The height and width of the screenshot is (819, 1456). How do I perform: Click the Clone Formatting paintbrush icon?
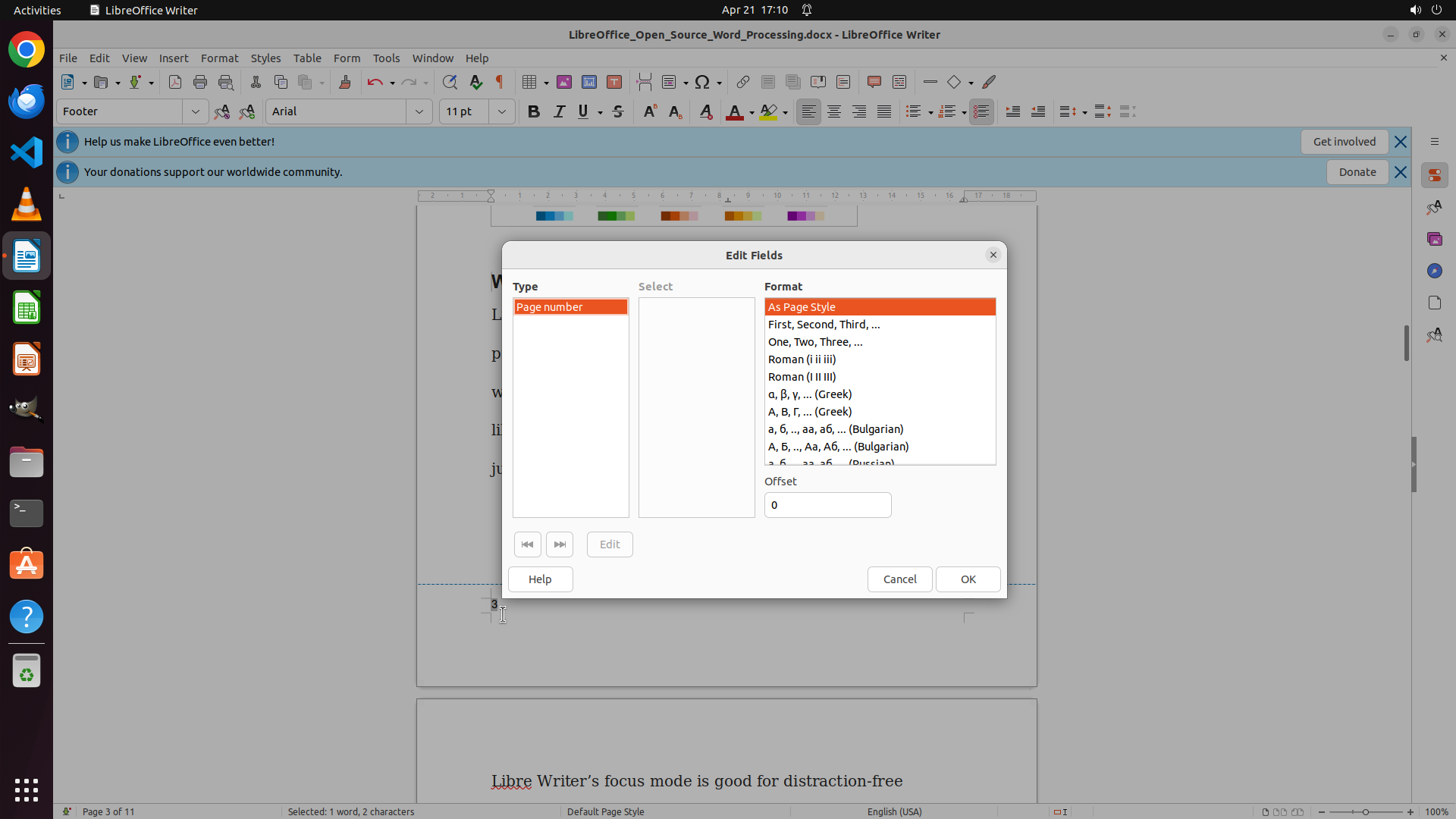pos(345,82)
